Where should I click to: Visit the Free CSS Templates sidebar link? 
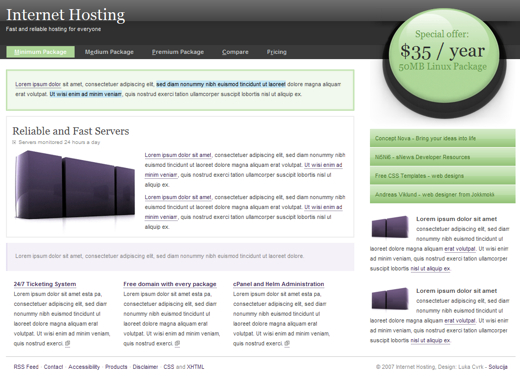pos(442,175)
